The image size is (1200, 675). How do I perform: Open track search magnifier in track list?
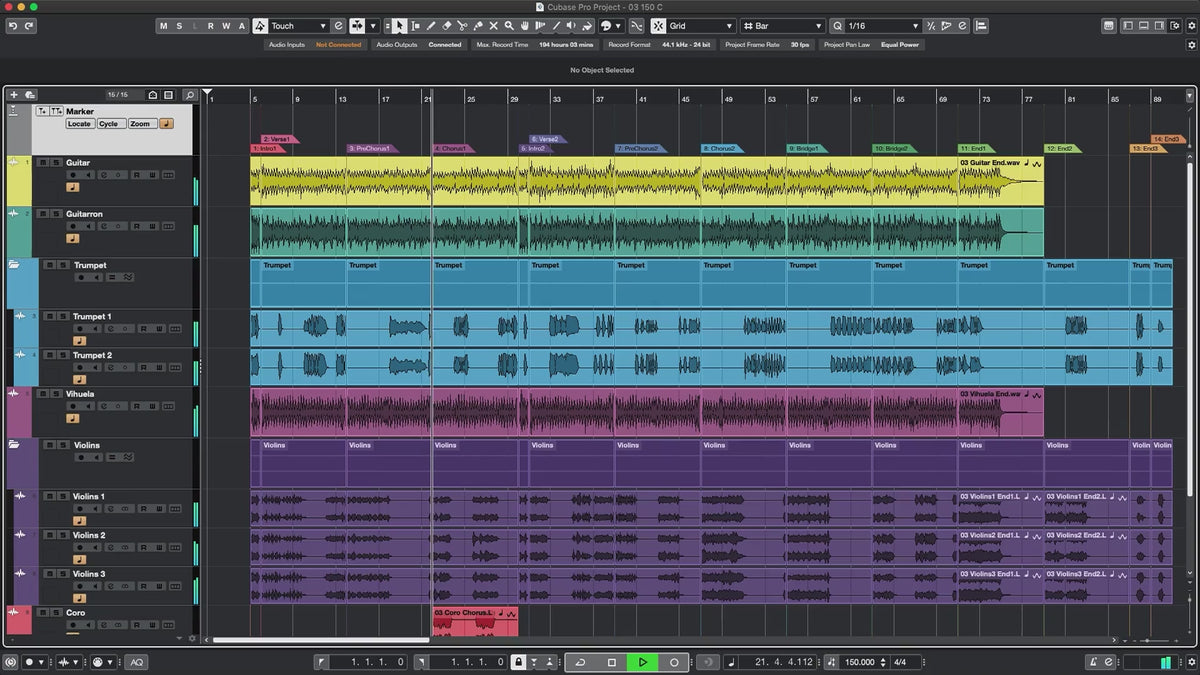click(x=190, y=95)
